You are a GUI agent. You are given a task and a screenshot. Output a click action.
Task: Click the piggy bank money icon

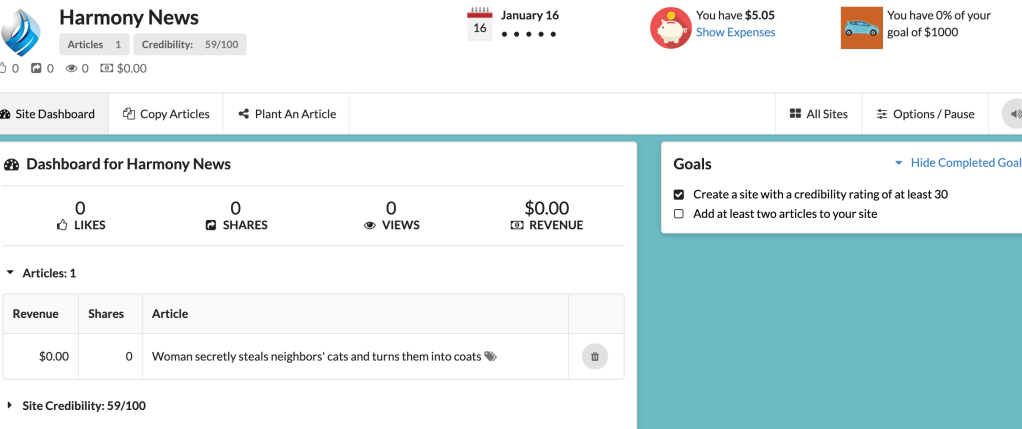click(x=671, y=28)
